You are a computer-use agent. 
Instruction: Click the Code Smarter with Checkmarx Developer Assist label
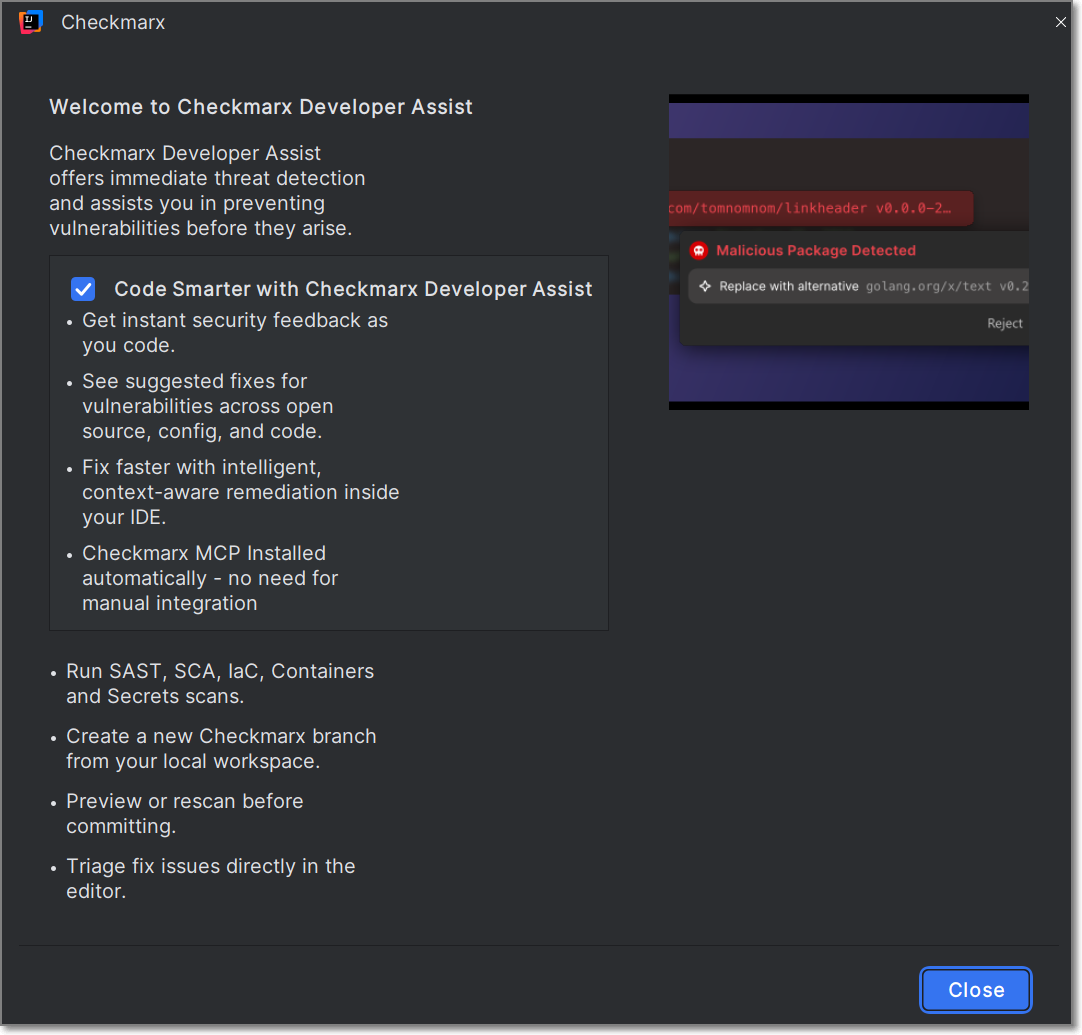353,289
